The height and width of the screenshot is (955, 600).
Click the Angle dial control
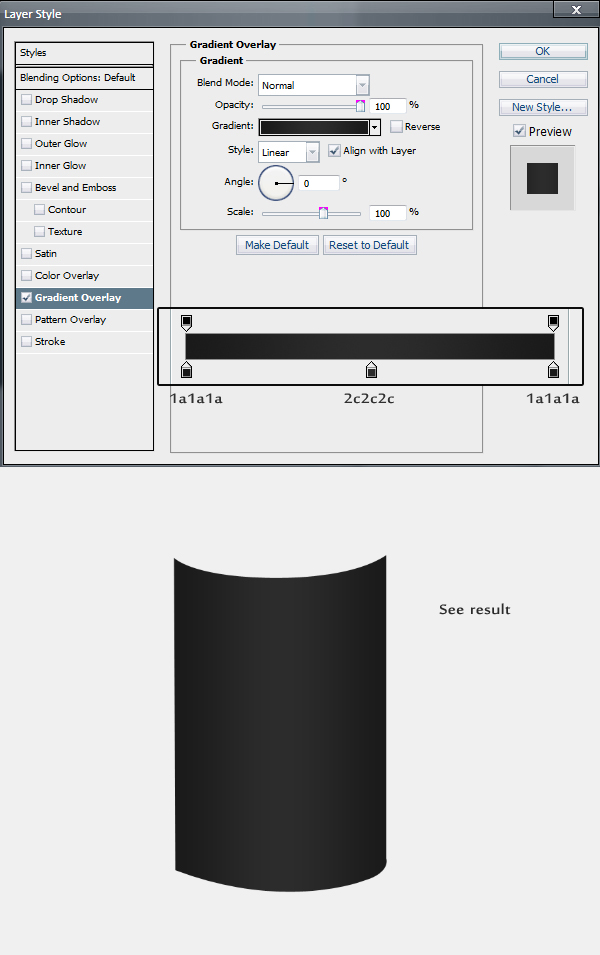tap(276, 183)
